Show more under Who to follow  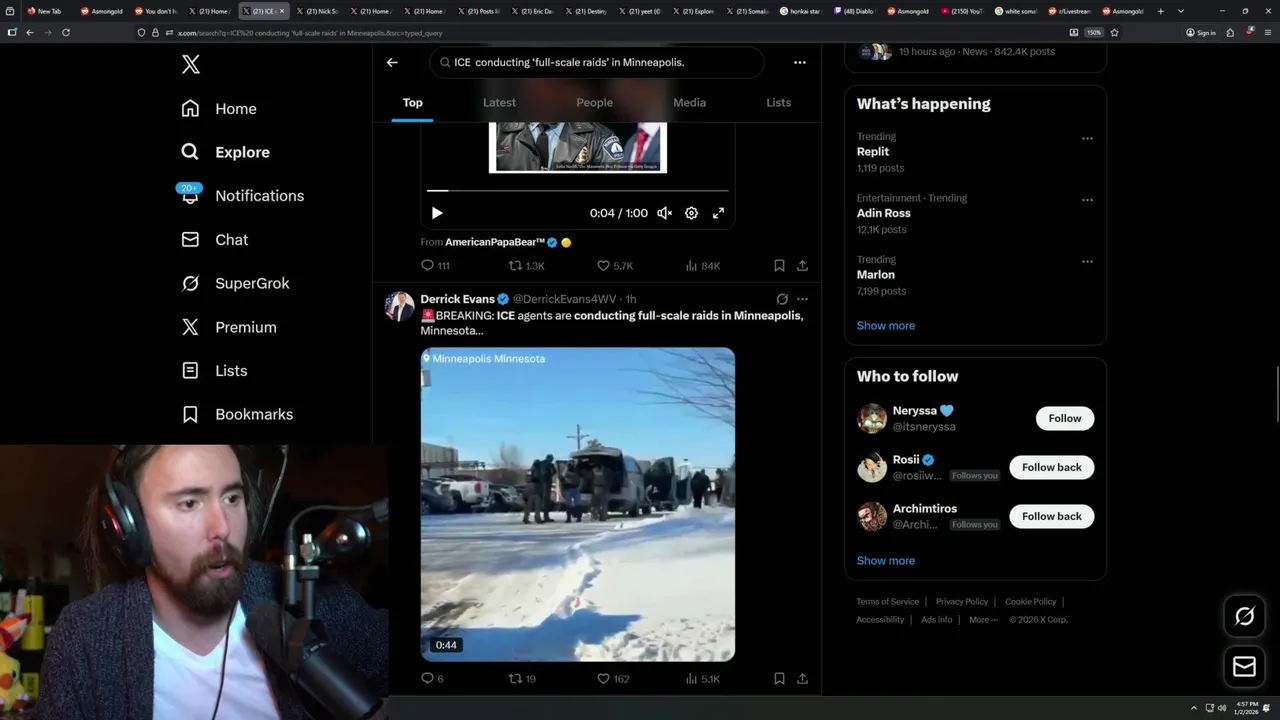coord(885,561)
